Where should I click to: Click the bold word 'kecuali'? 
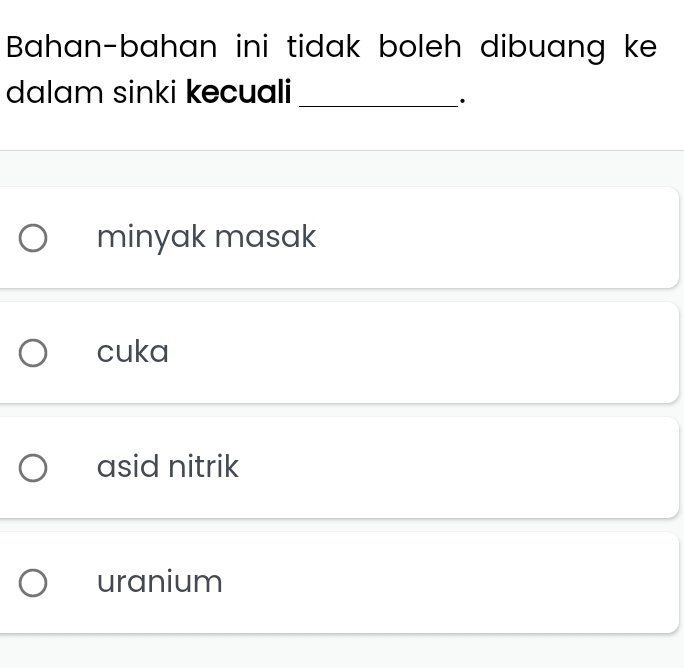(240, 94)
